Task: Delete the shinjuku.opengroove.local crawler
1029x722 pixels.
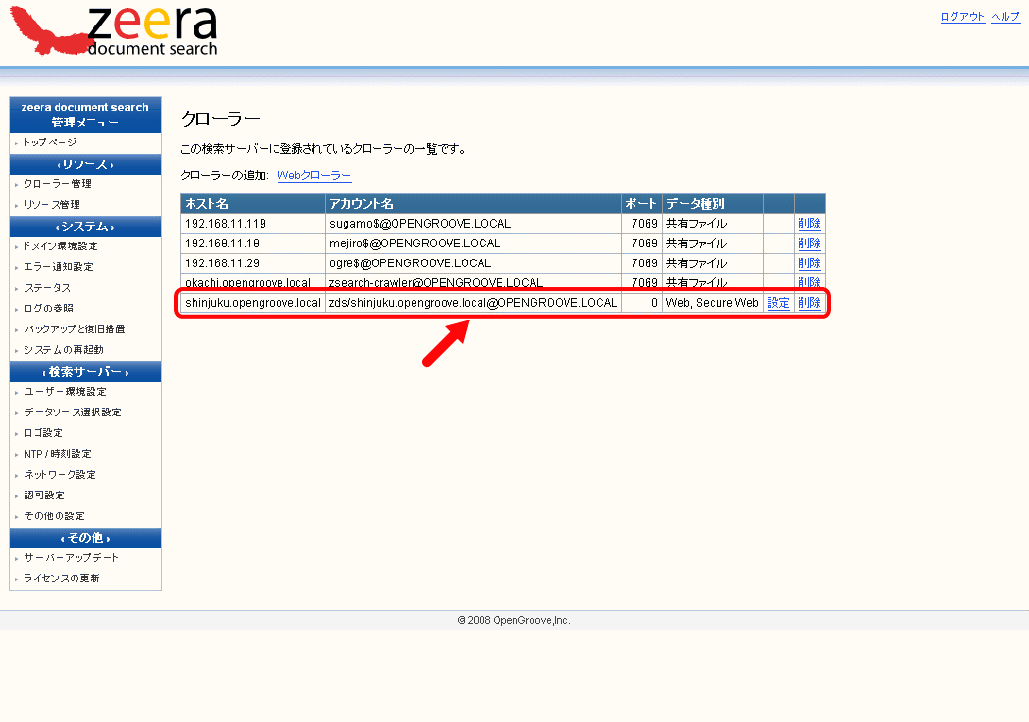Action: pyautogui.click(x=809, y=303)
